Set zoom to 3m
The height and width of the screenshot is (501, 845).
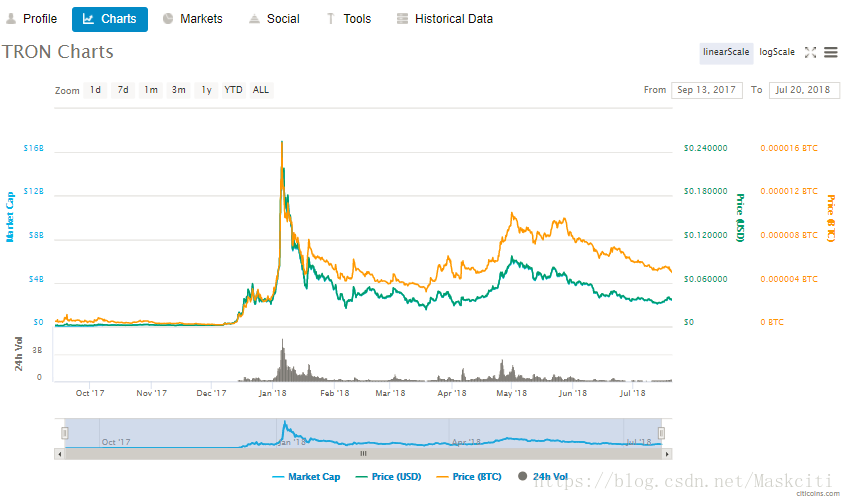point(179,90)
